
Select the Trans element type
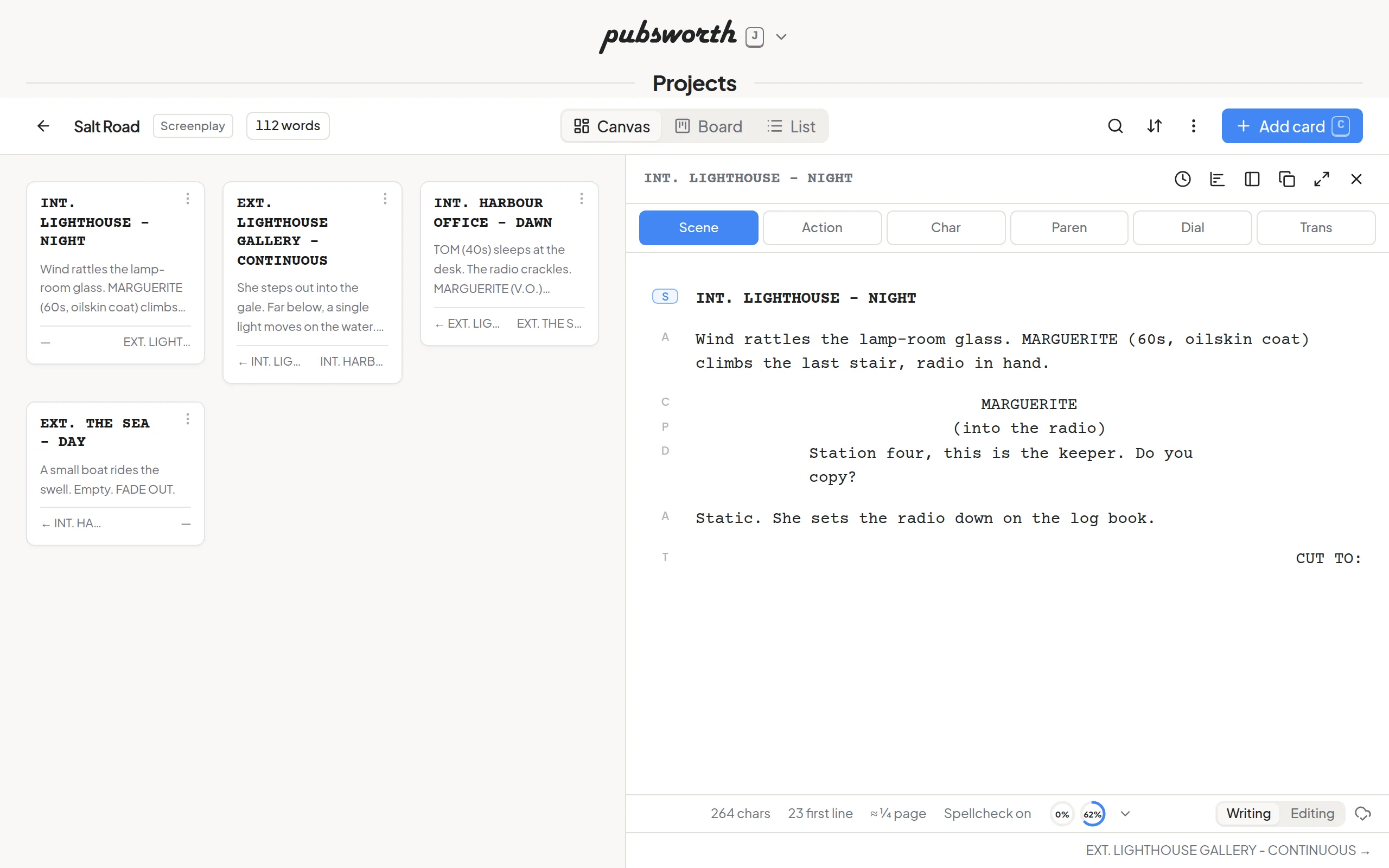pos(1316,227)
